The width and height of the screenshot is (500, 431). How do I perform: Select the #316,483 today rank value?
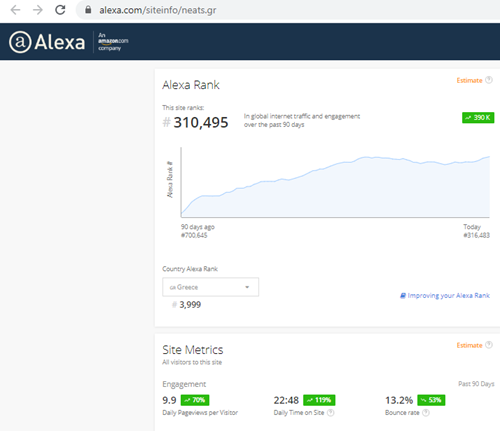476,235
